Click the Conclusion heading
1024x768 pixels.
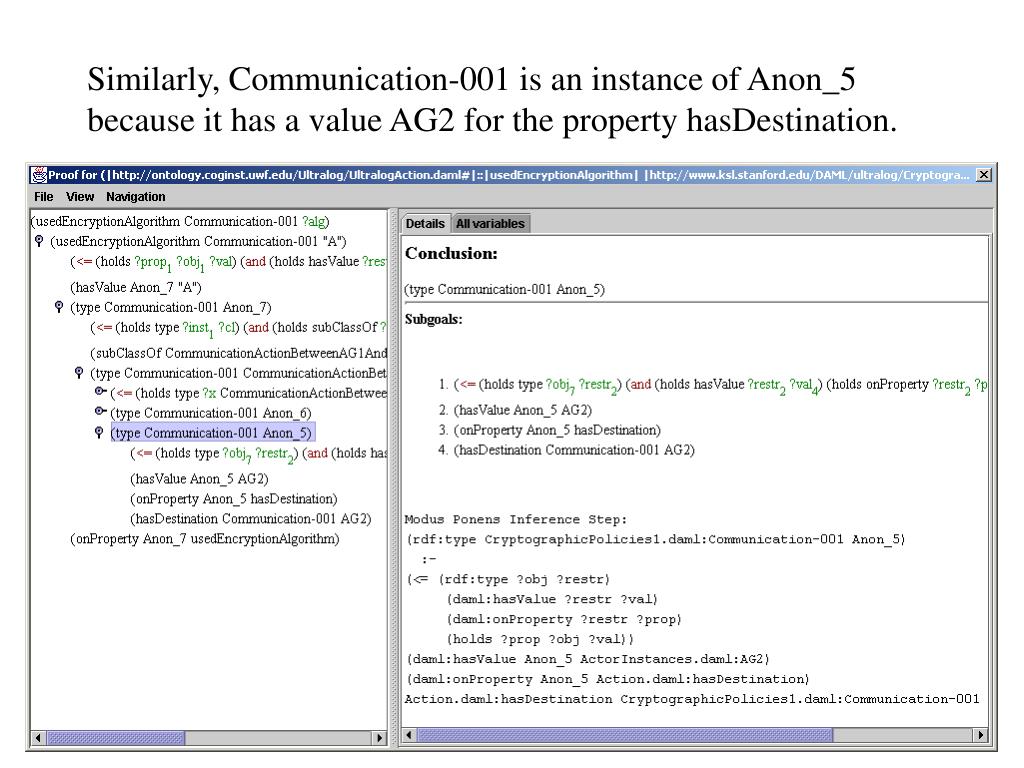[451, 253]
